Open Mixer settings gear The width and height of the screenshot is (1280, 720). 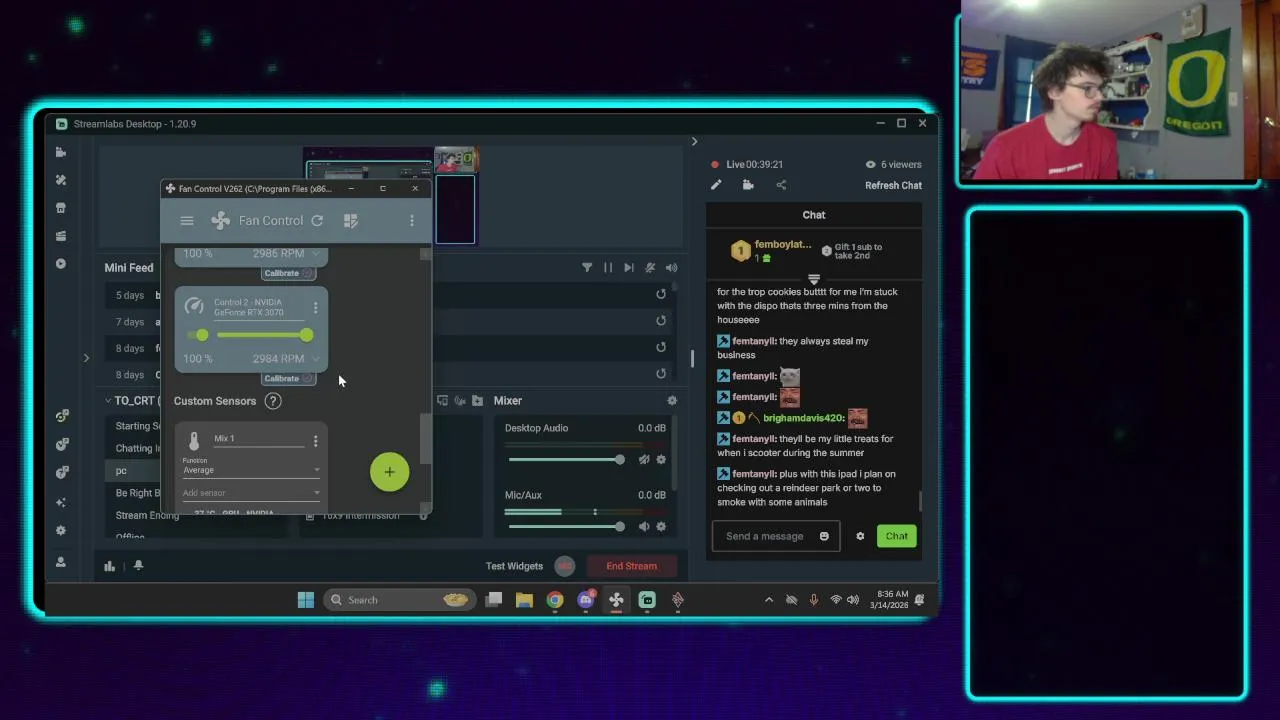click(672, 401)
